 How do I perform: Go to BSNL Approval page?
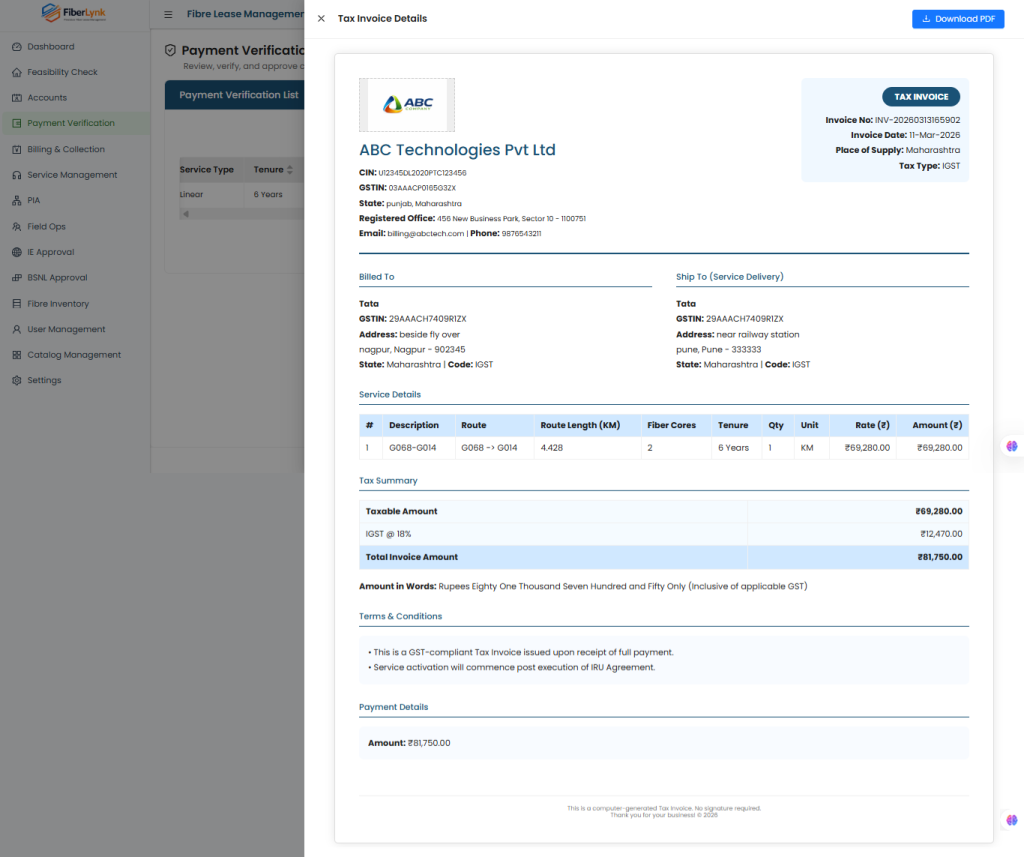pos(57,278)
